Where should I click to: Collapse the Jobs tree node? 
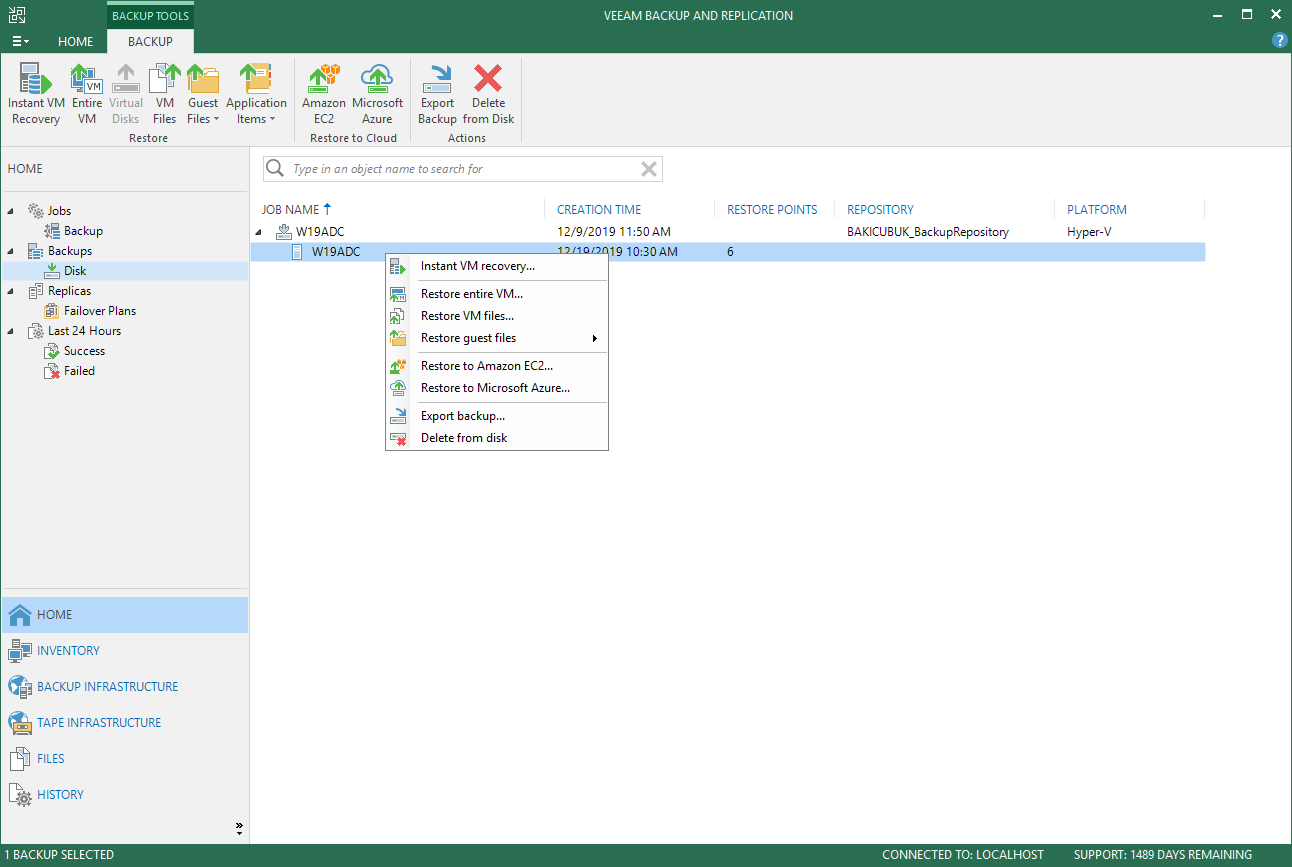(11, 211)
